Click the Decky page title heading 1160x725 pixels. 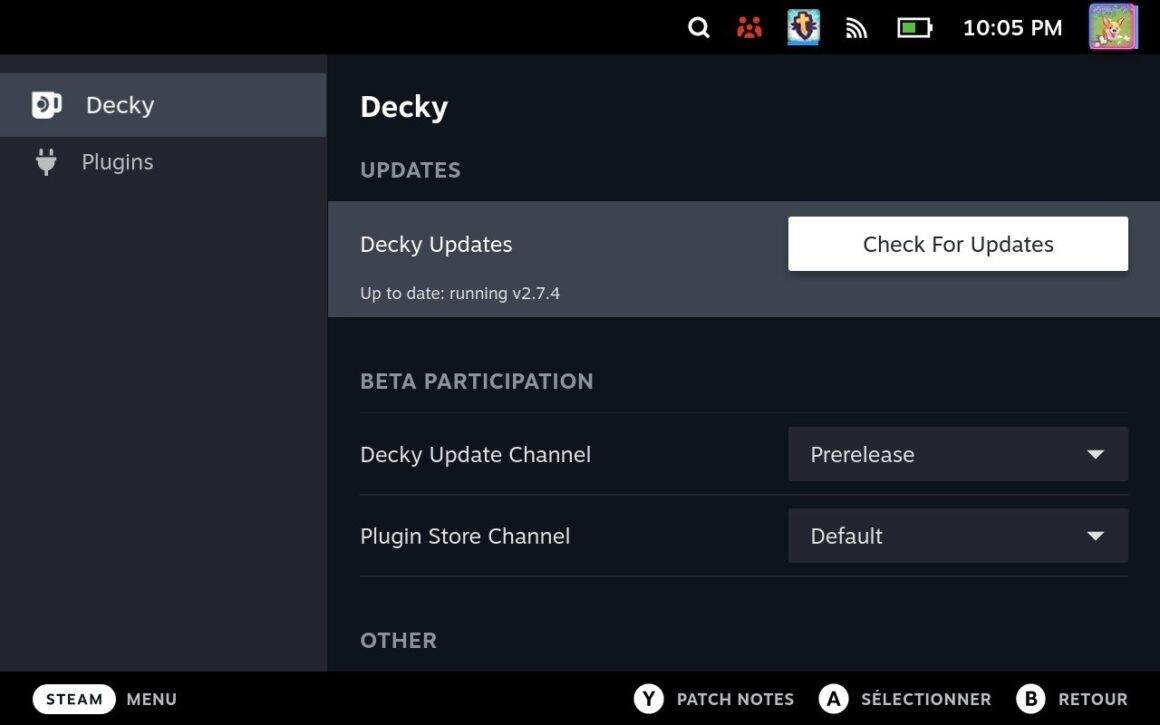pos(404,107)
